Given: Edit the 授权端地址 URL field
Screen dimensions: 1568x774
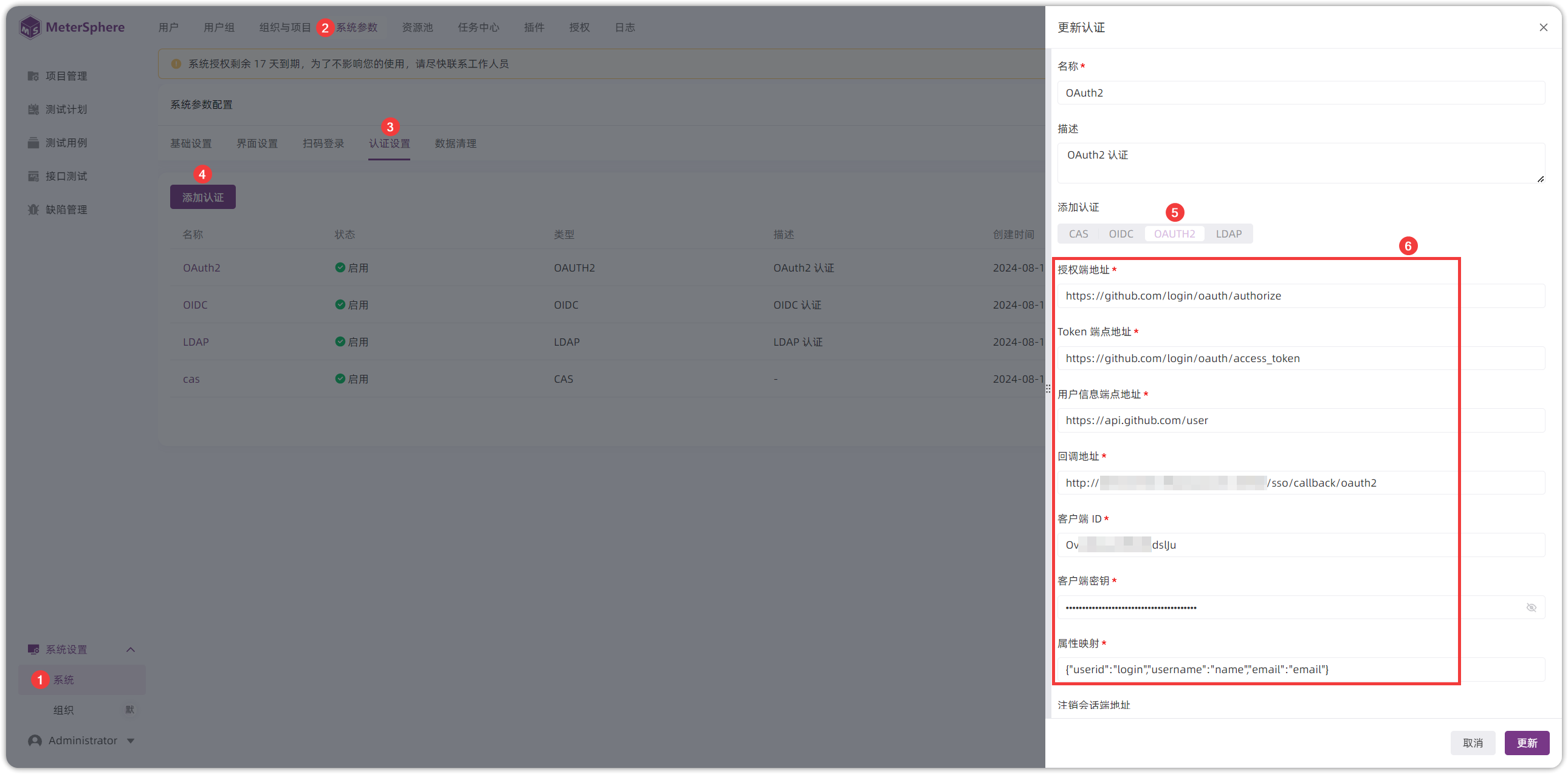Looking at the screenshot, I should [1301, 296].
